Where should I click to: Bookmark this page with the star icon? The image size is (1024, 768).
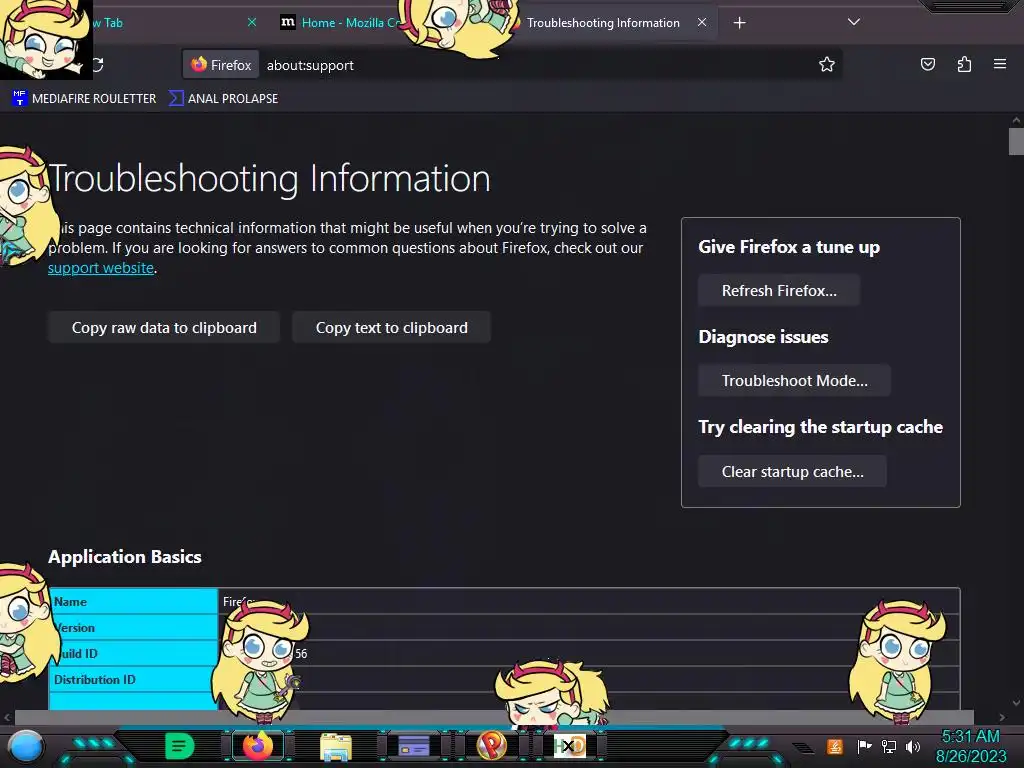827,64
